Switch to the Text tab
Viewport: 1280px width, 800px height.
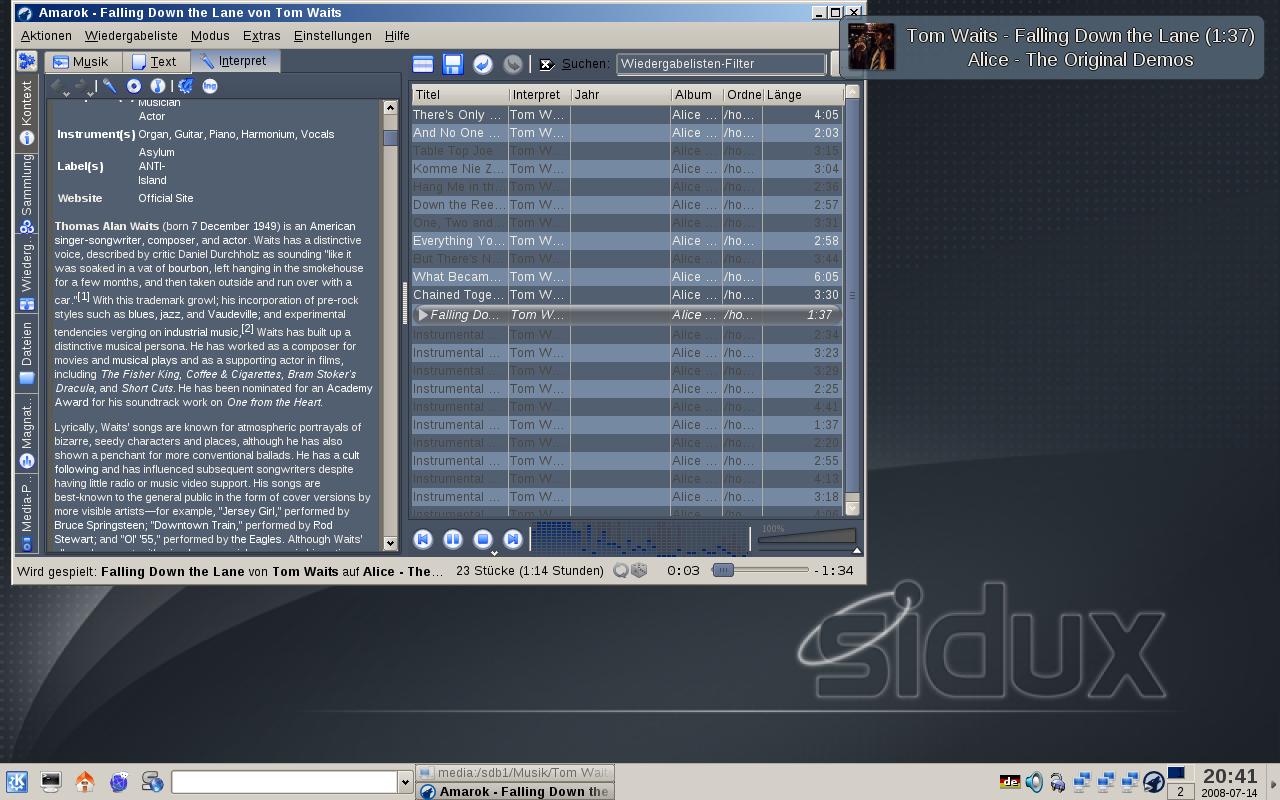(155, 62)
